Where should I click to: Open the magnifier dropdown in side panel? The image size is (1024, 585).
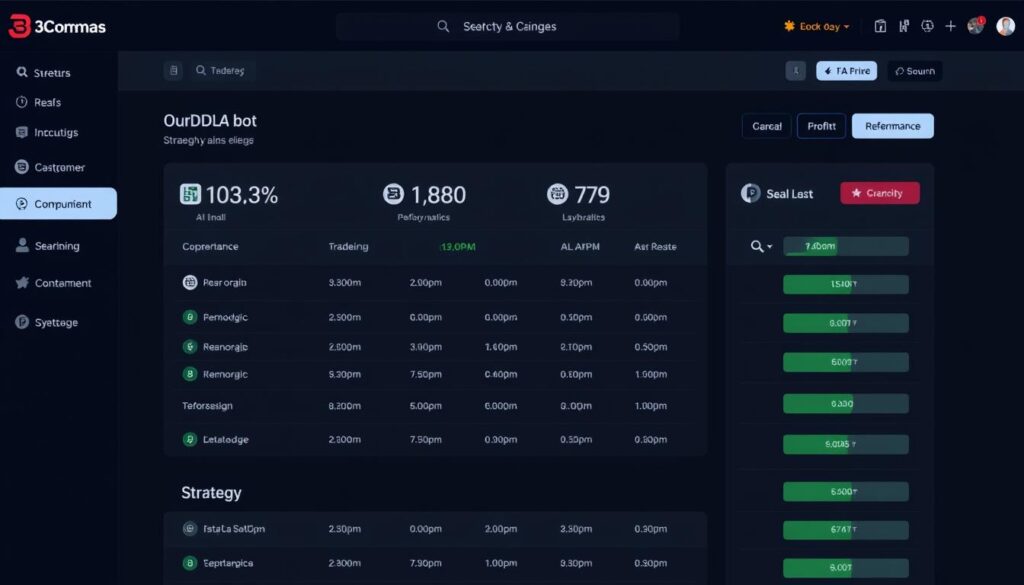(x=761, y=246)
